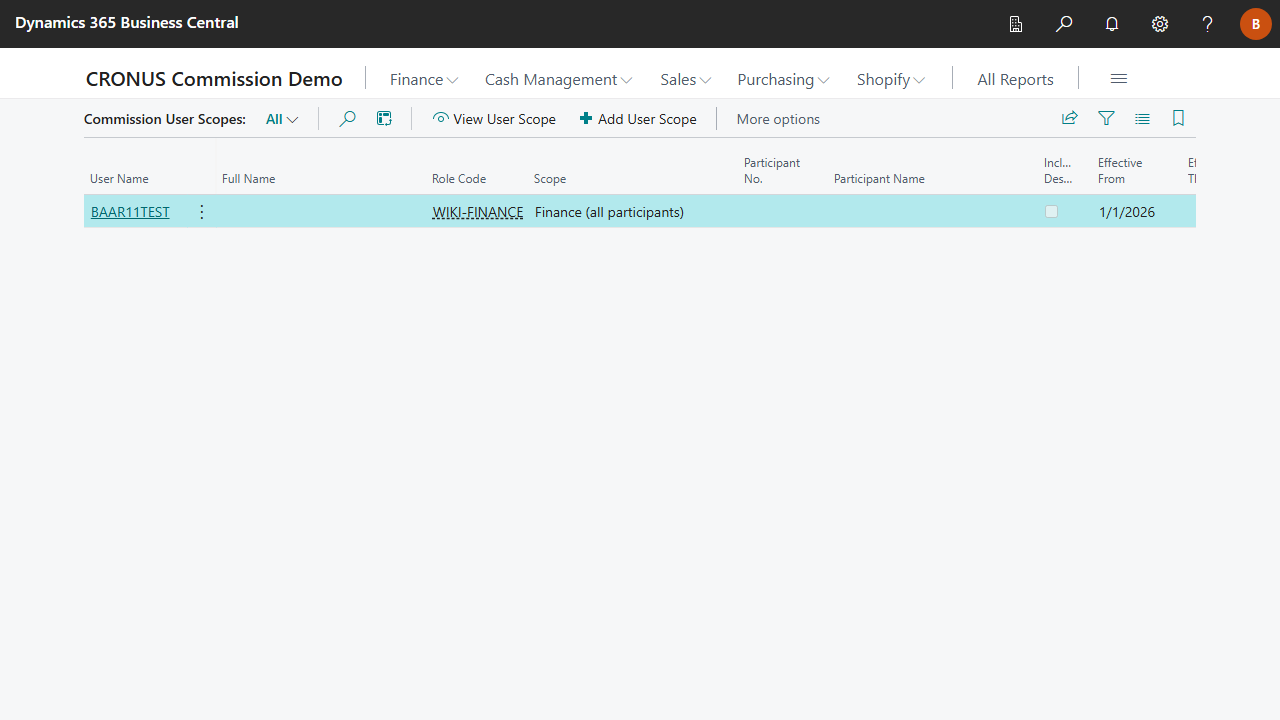The image size is (1280, 720).
Task: Click the Role Code column header
Action: pos(459,179)
